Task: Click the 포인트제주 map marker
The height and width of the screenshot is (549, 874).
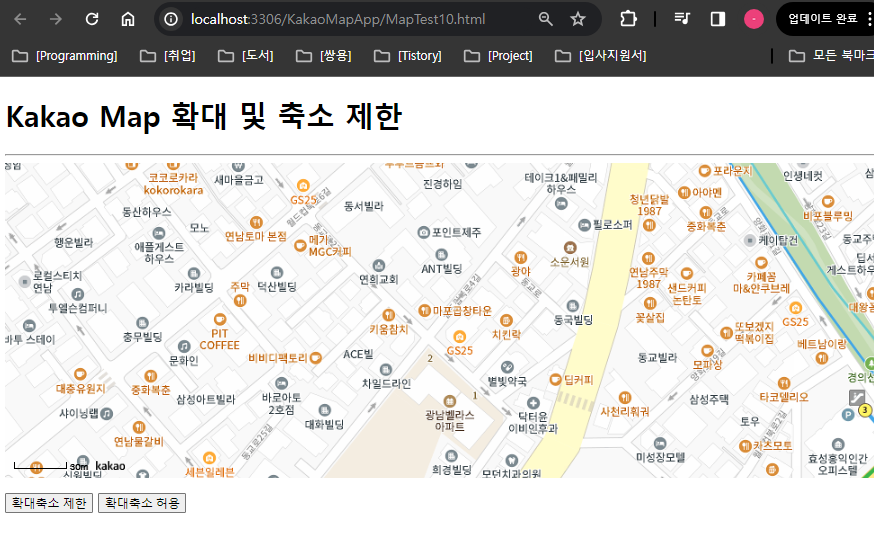Action: point(424,232)
